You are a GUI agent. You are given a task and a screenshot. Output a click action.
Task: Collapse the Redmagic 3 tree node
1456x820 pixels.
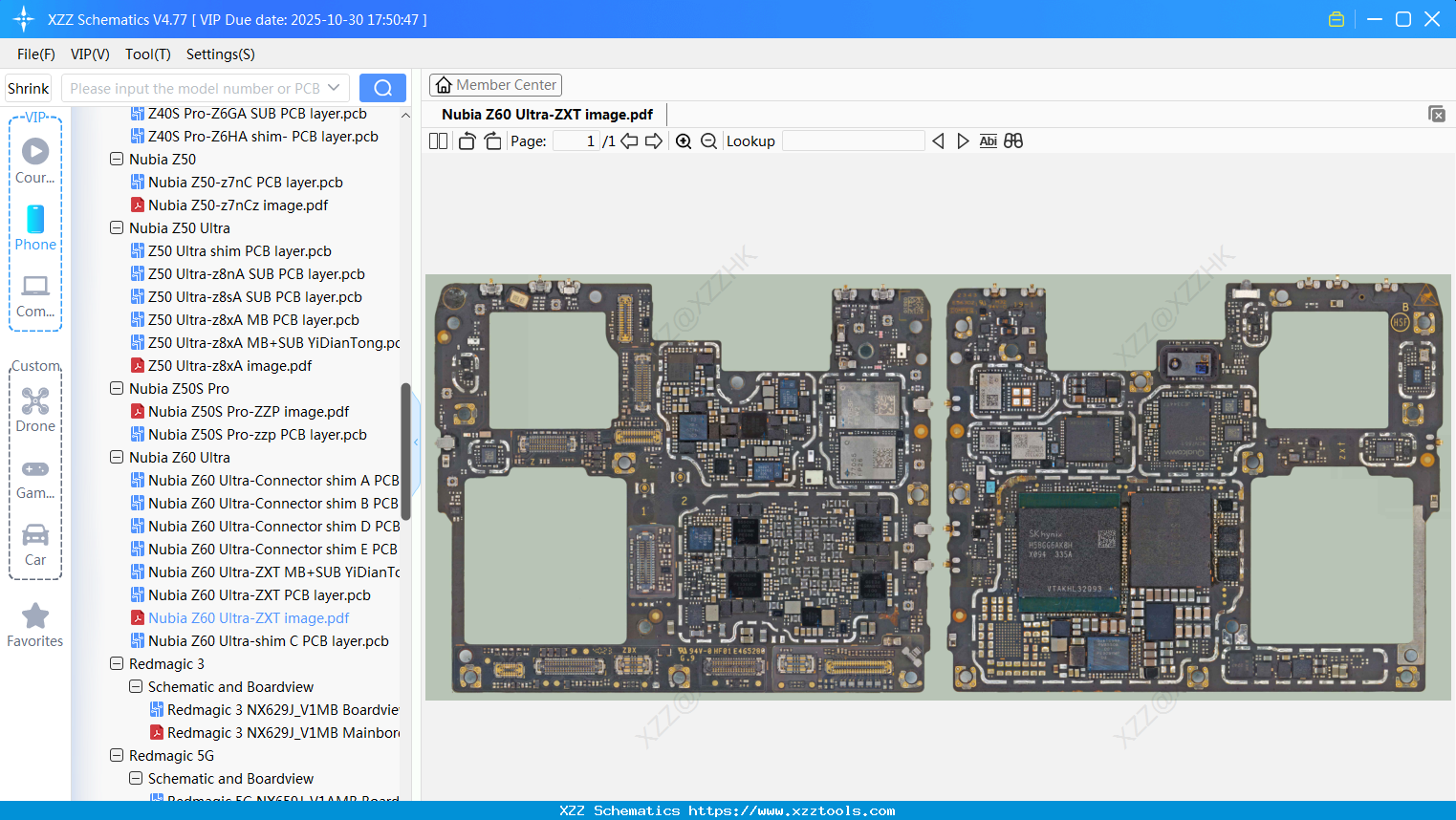click(117, 664)
